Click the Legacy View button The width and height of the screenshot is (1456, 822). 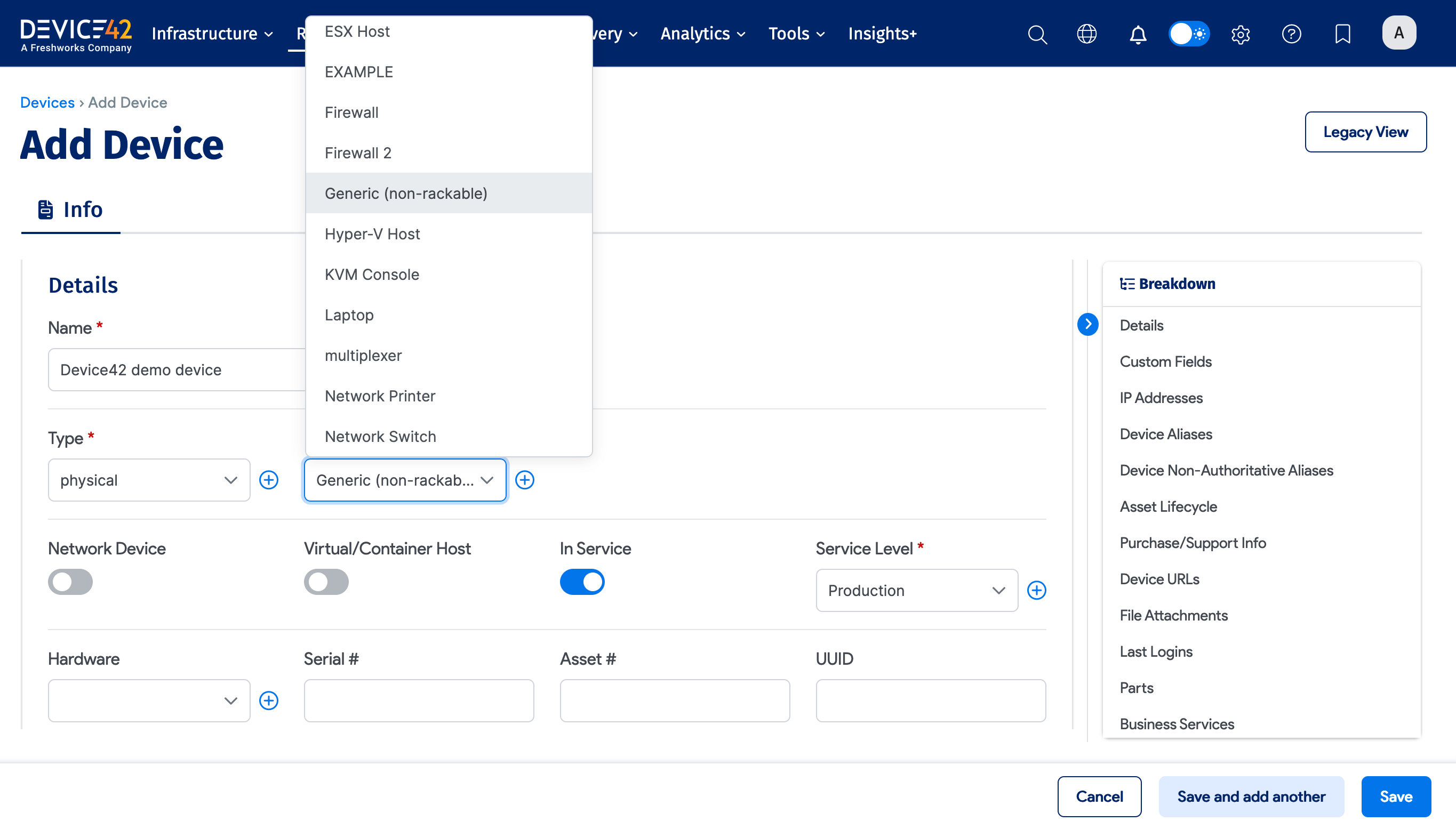click(x=1365, y=132)
